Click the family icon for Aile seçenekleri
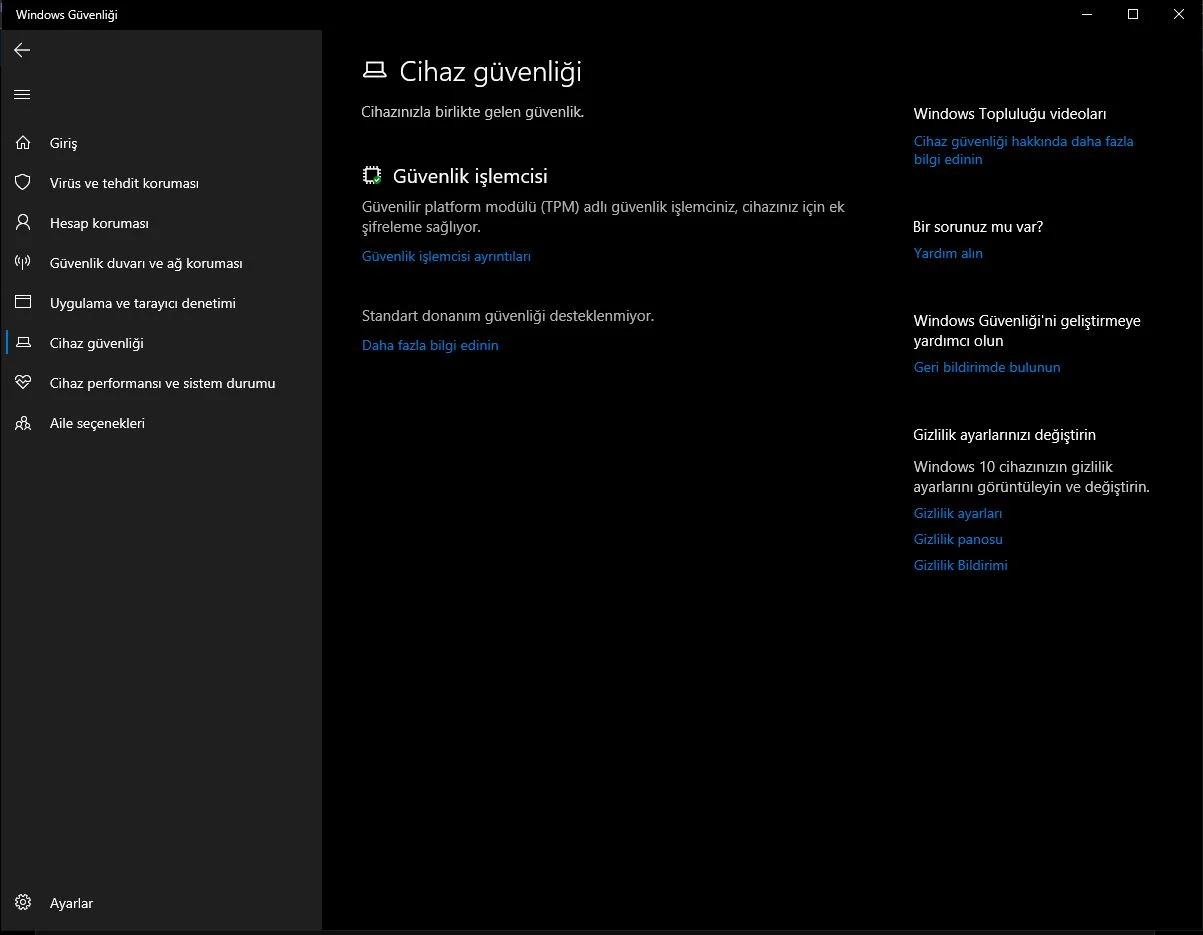 pyautogui.click(x=23, y=423)
